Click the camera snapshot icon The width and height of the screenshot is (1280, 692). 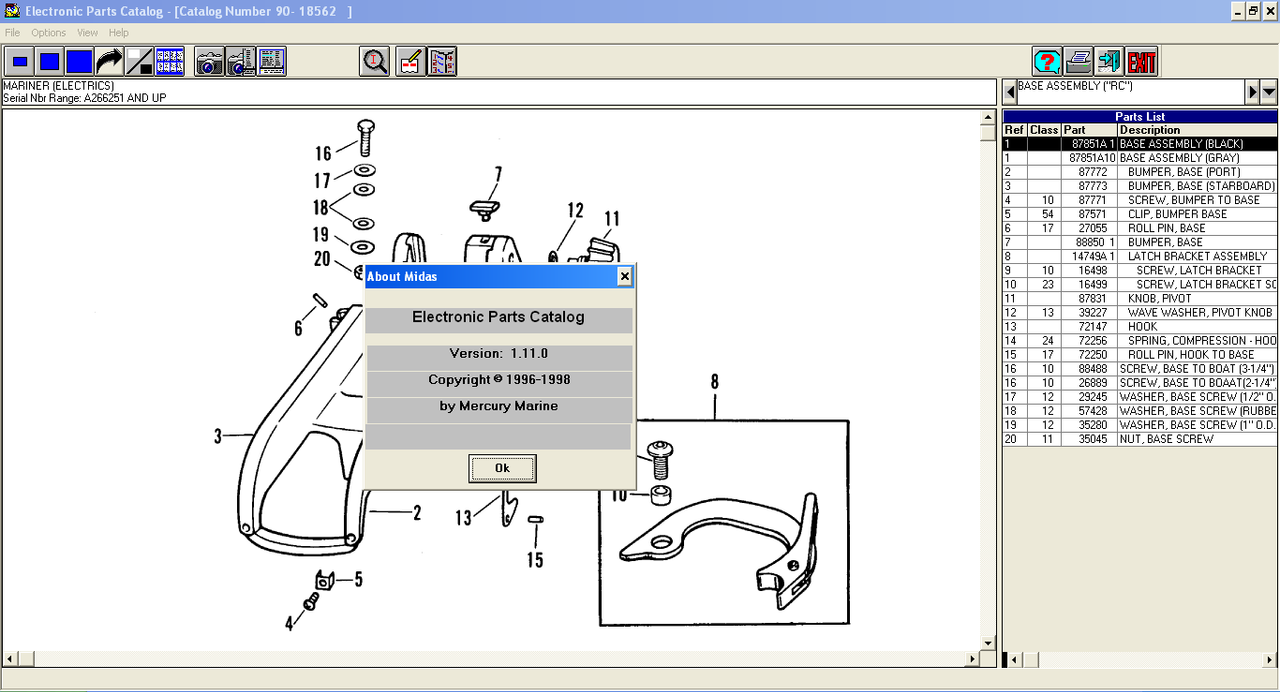pyautogui.click(x=209, y=62)
